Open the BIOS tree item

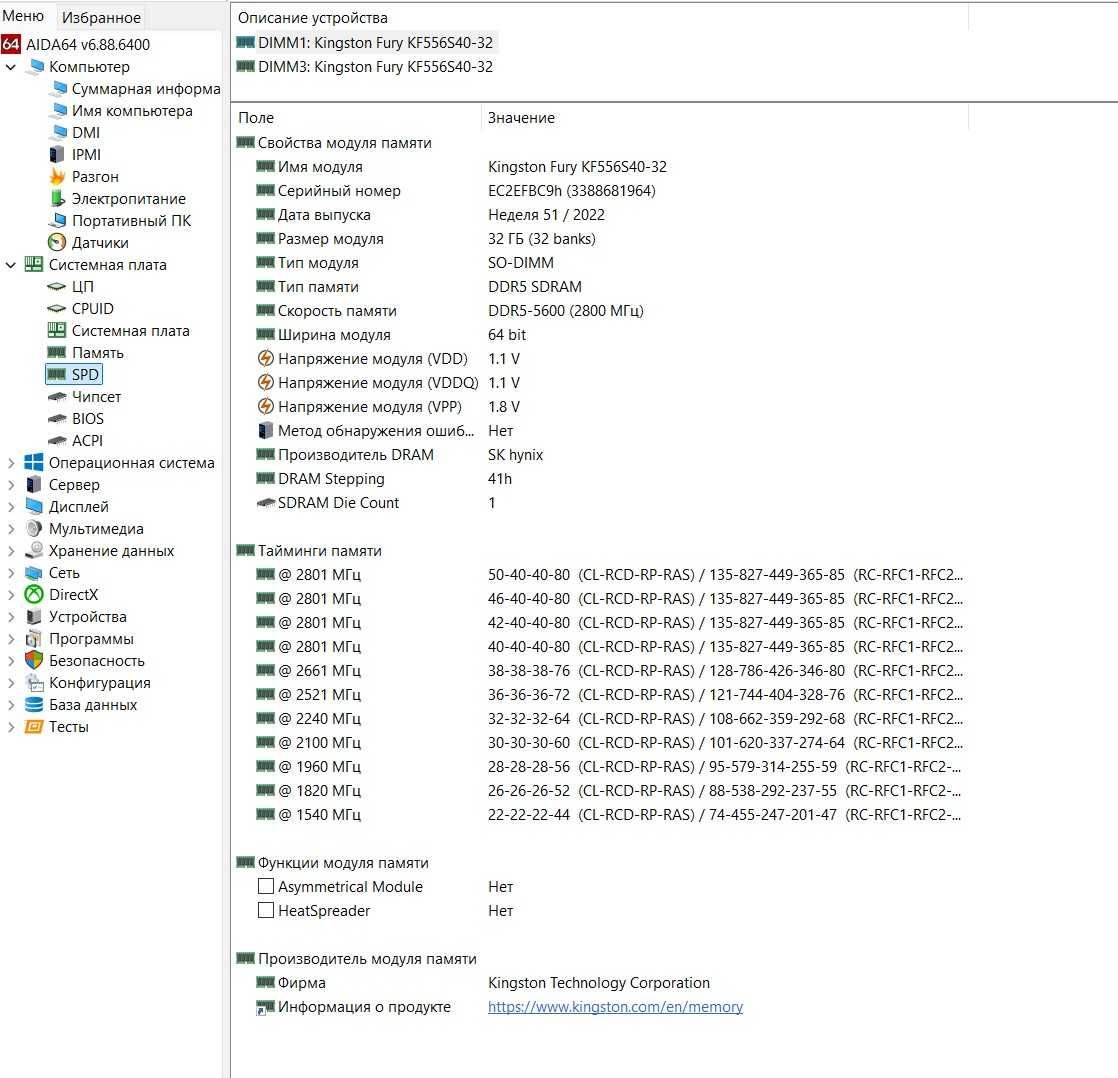(88, 419)
